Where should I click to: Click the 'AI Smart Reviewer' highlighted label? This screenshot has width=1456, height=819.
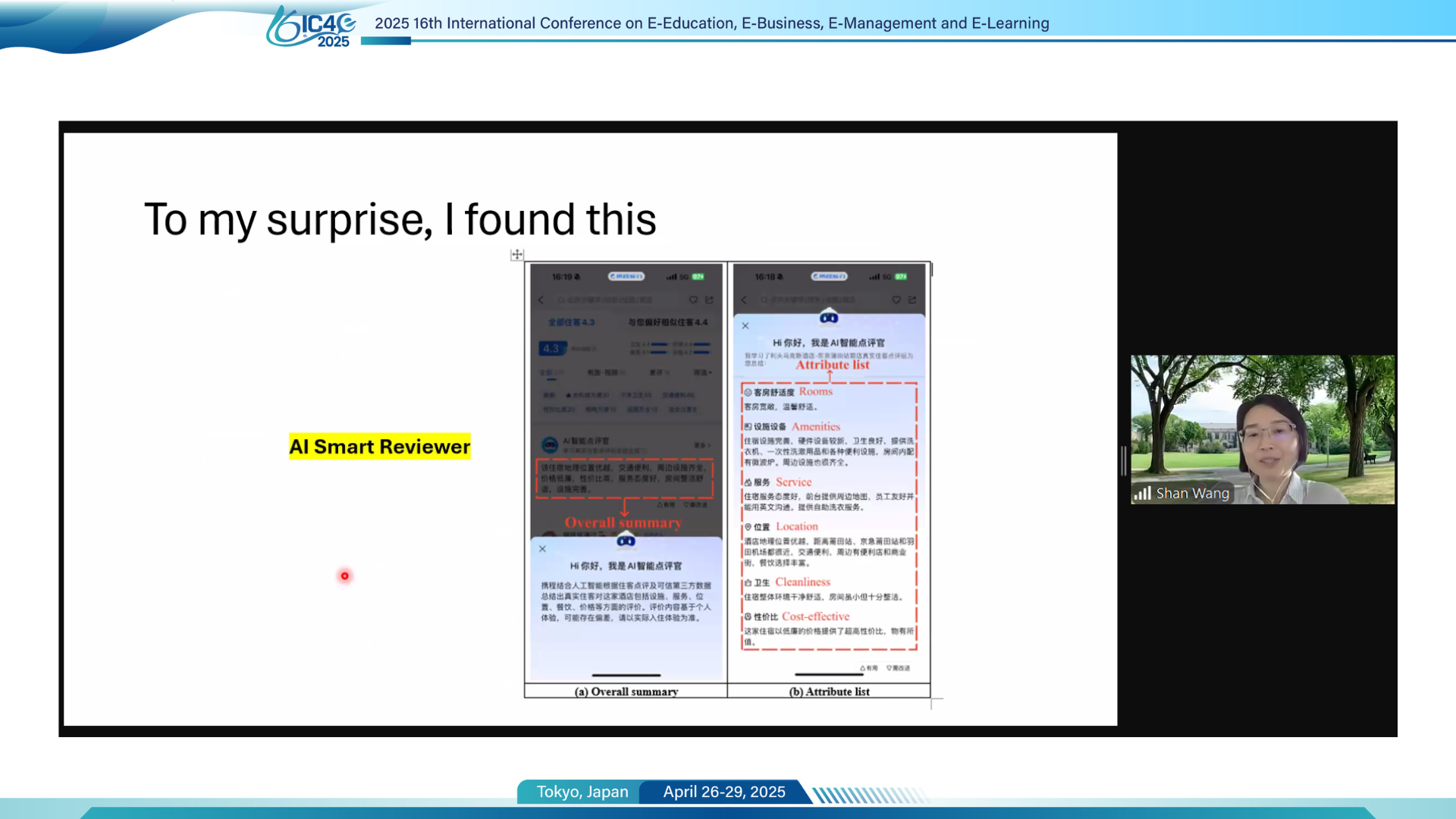(380, 447)
